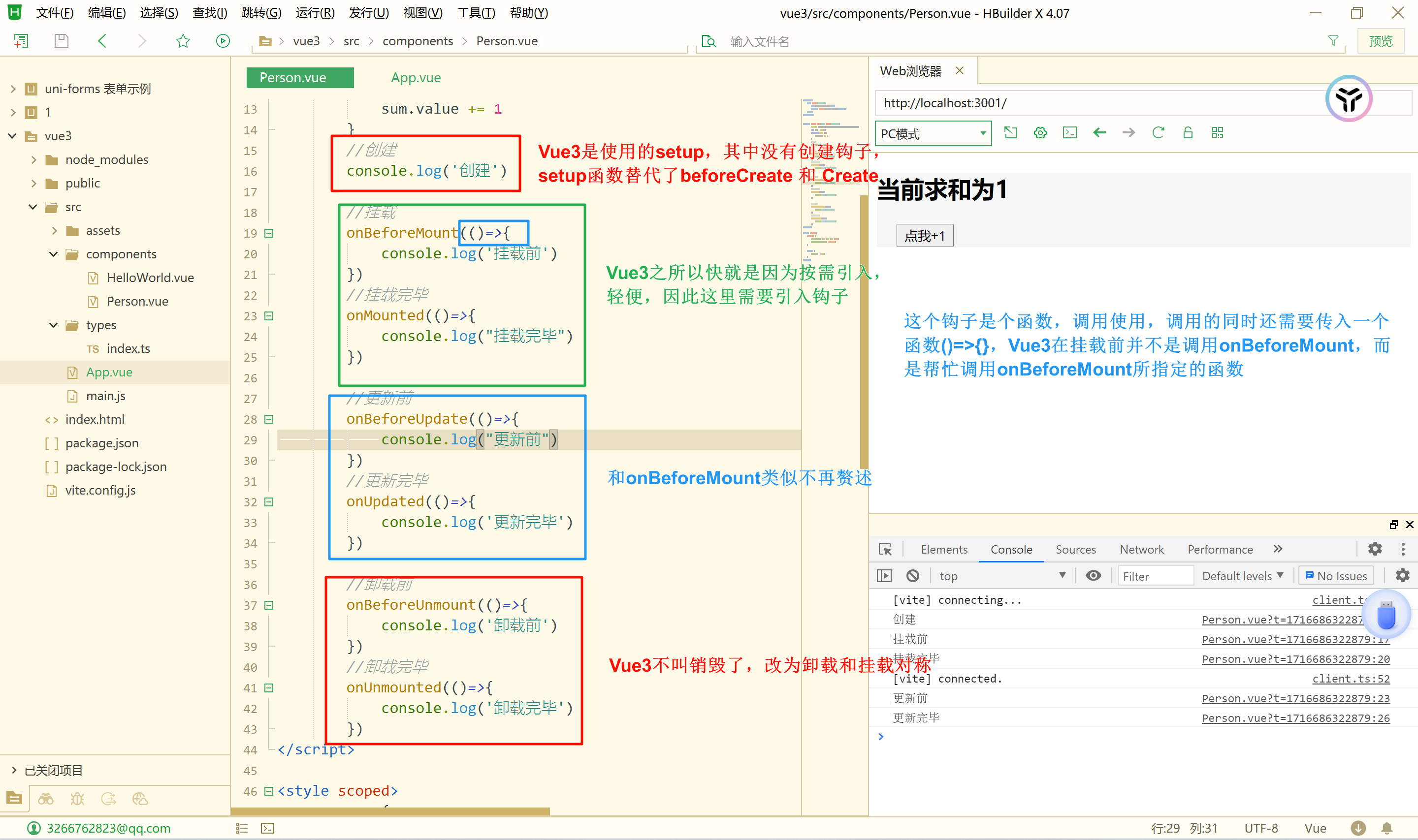Image resolution: width=1418 pixels, height=840 pixels.
Task: Toggle the console eye live expression
Action: click(1093, 576)
